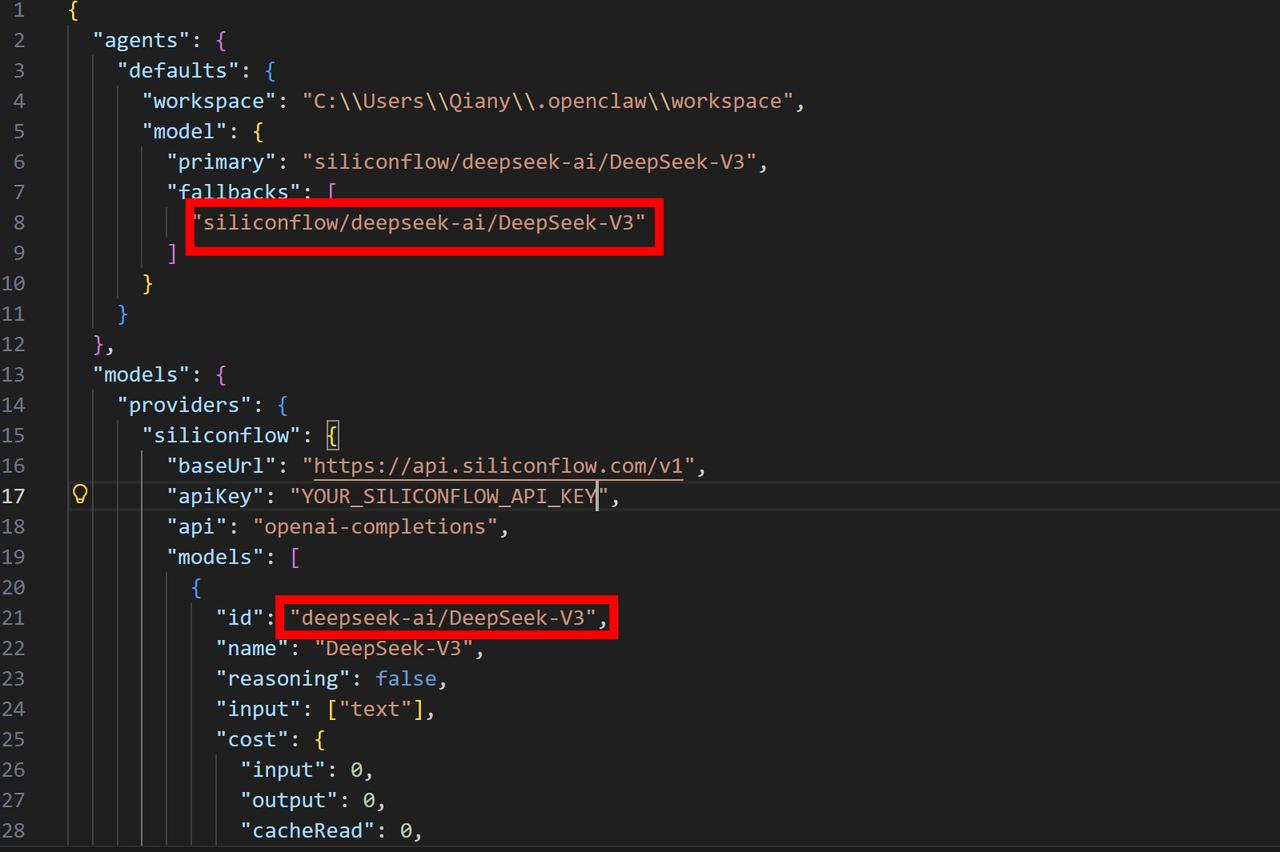Click the lightbulb code action icon on line 17
1280x852 pixels.
click(x=81, y=495)
